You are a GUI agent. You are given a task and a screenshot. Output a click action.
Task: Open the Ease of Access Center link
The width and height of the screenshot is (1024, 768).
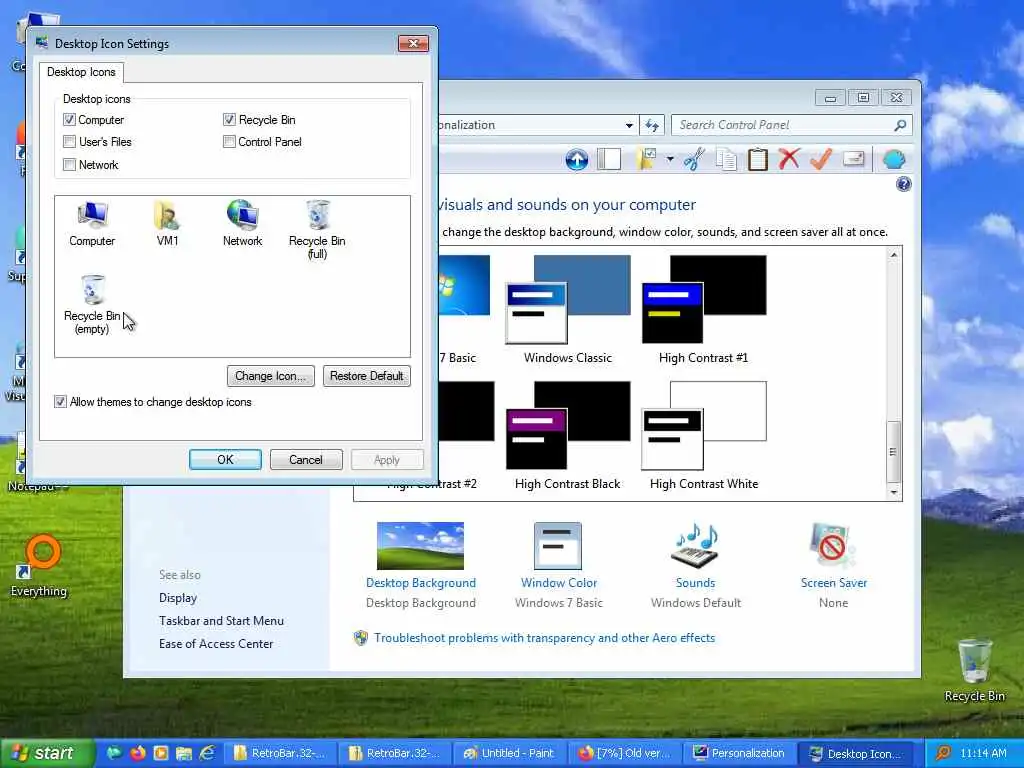(x=216, y=643)
